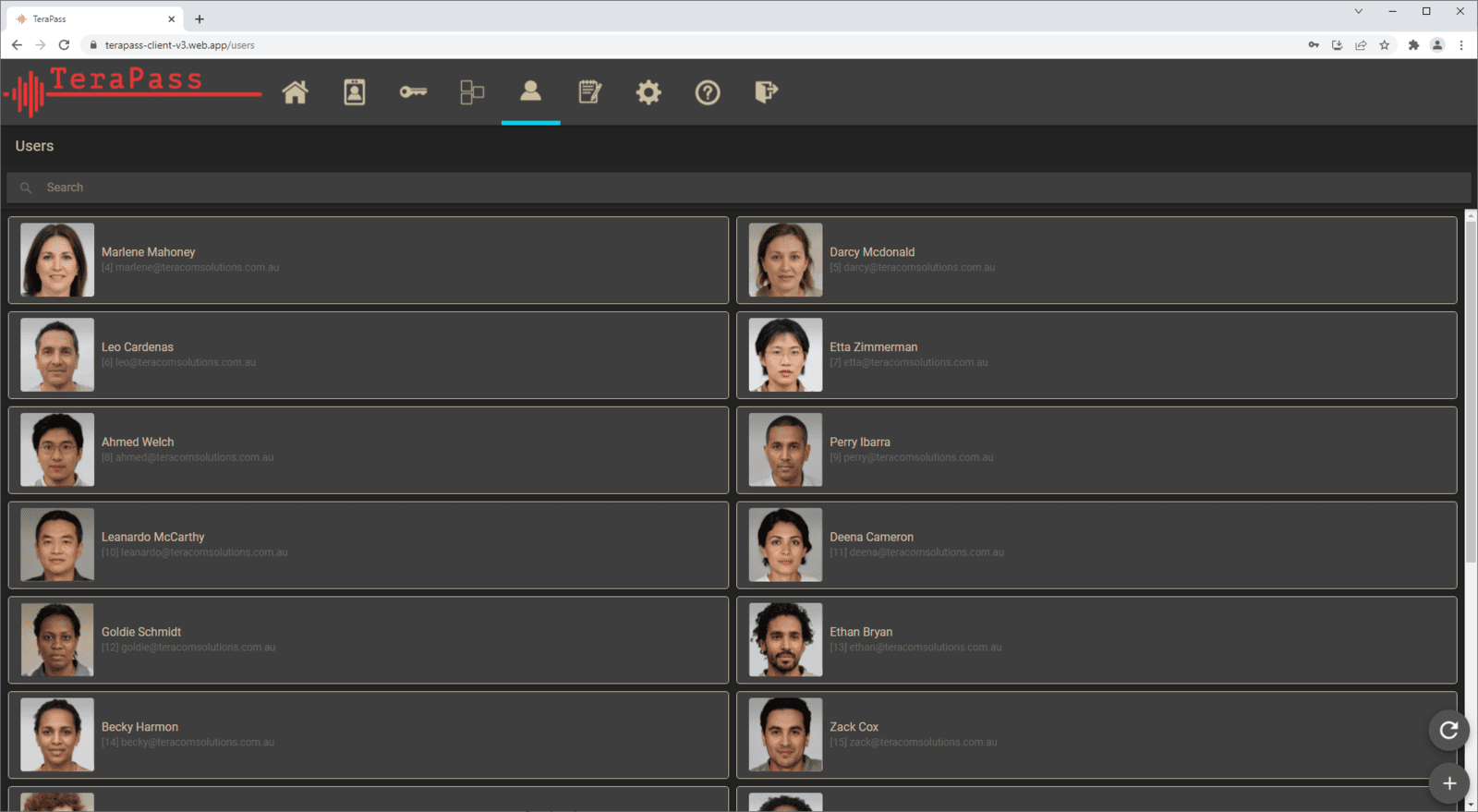This screenshot has height=812, width=1478.
Task: Click Goldie Schmidt's profile photo
Action: [x=57, y=640]
